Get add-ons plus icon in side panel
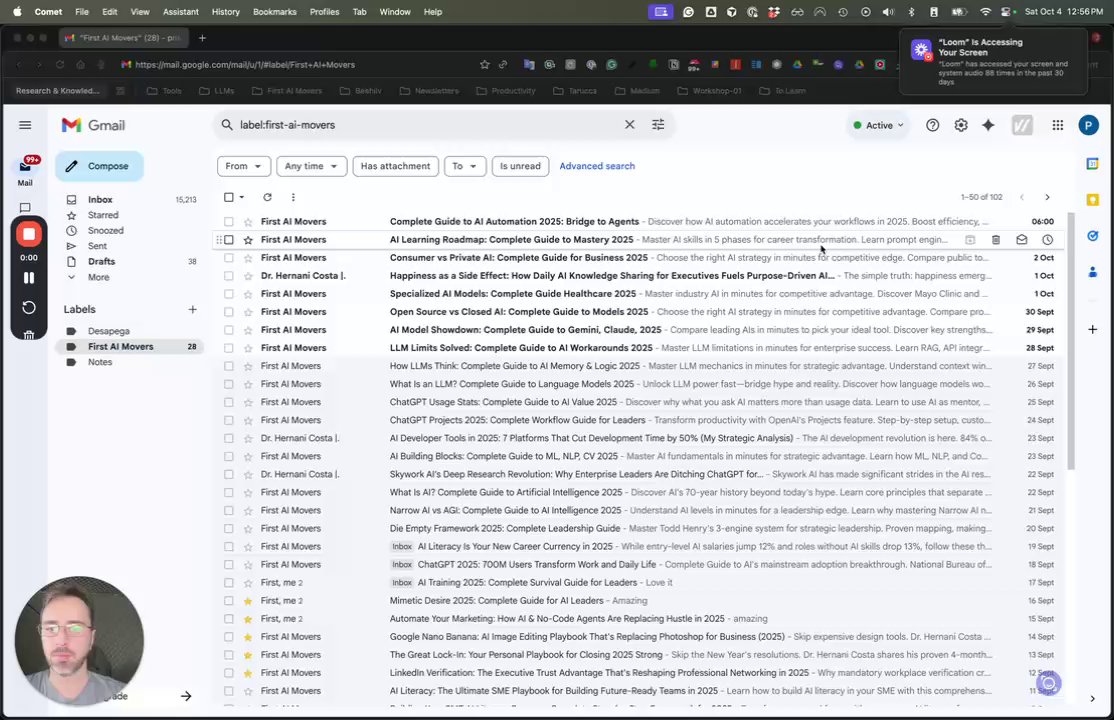The image size is (1114, 720). click(1093, 329)
